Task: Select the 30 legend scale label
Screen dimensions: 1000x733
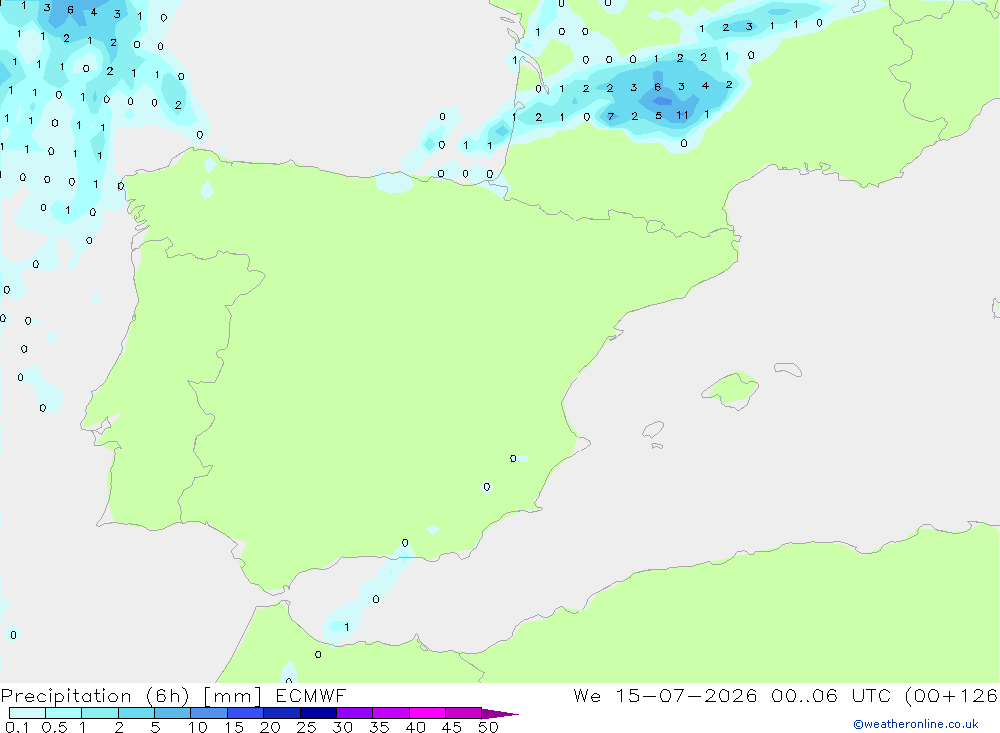Action: pyautogui.click(x=343, y=727)
